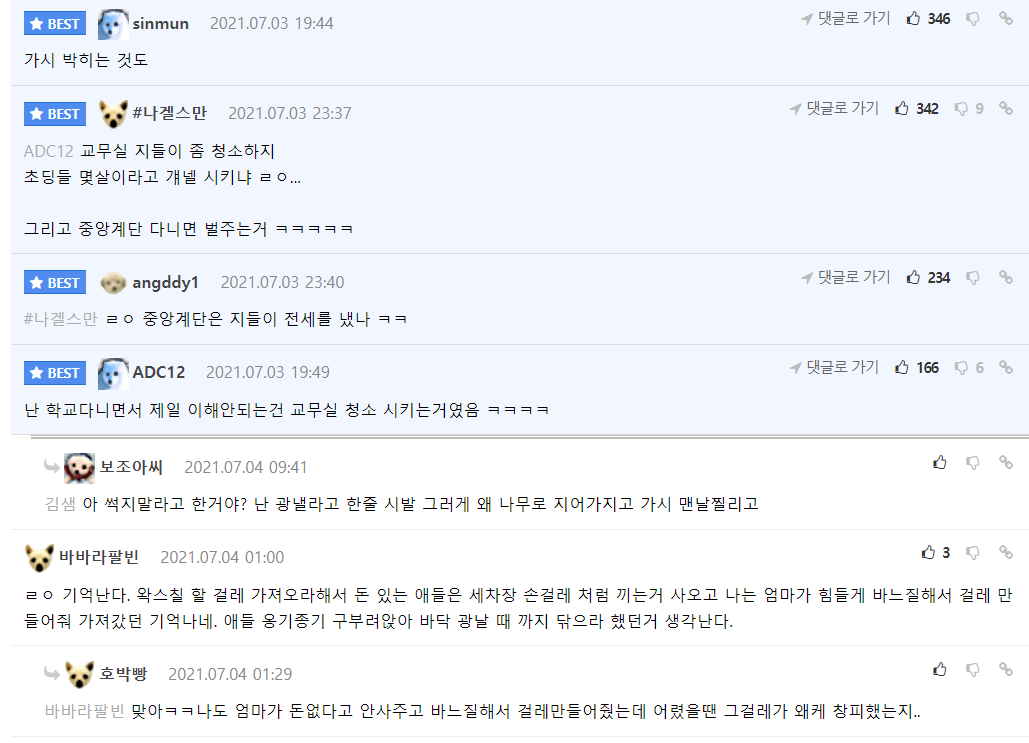Viewport: 1029px width, 743px height.
Task: Open angddy1's 댓글로 가기 link
Action: (845, 278)
